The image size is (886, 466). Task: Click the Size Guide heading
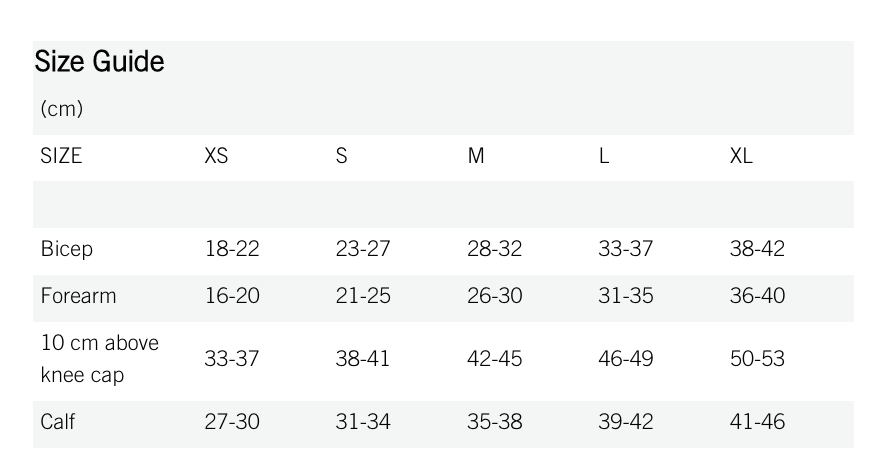99,62
